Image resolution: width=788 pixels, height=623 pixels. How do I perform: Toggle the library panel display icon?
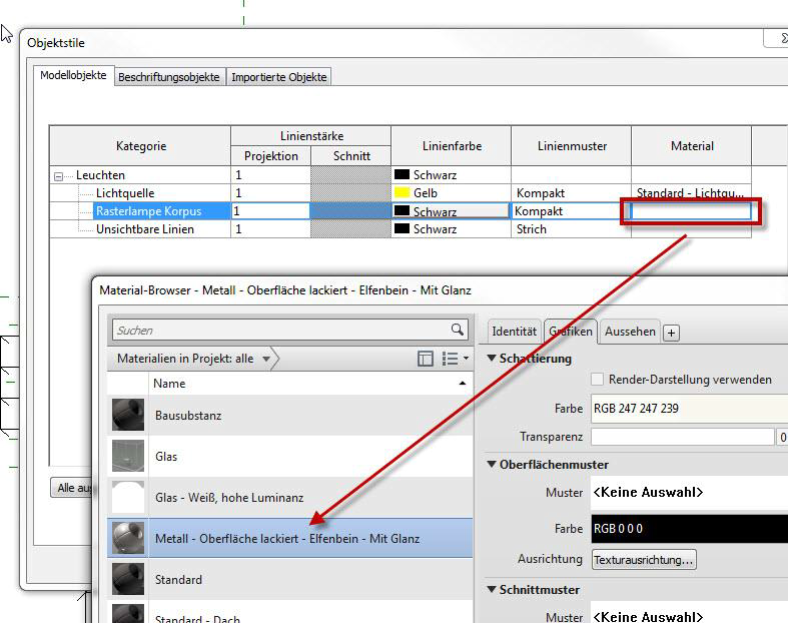click(425, 359)
